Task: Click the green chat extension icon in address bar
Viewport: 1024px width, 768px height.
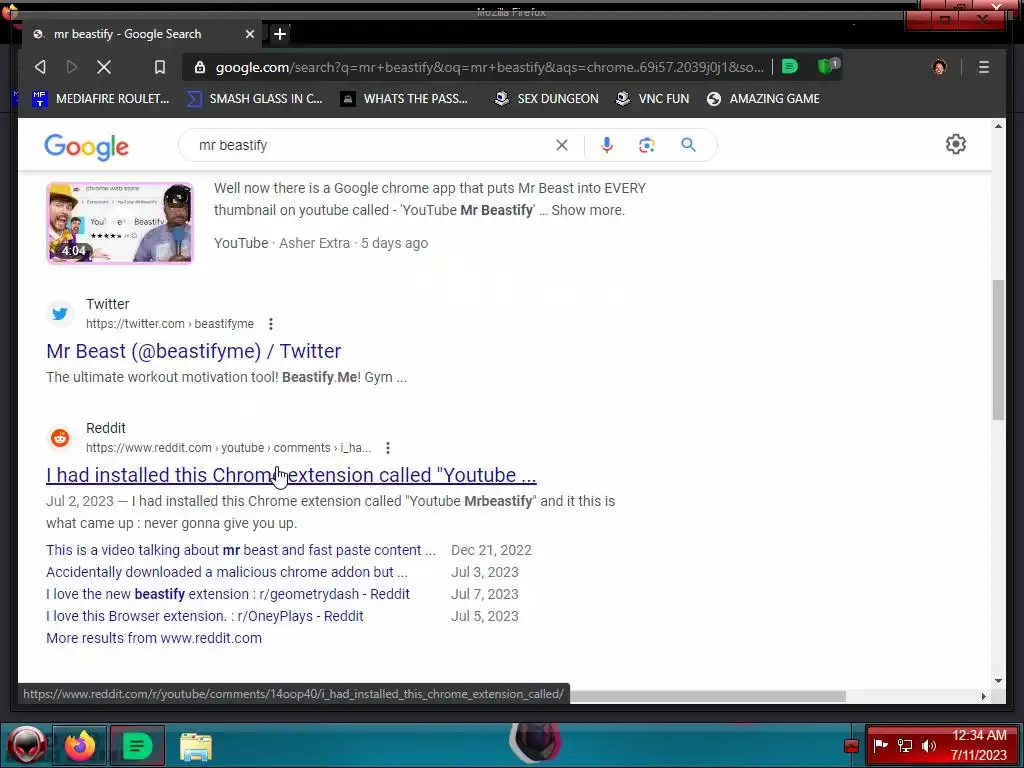Action: [x=790, y=67]
